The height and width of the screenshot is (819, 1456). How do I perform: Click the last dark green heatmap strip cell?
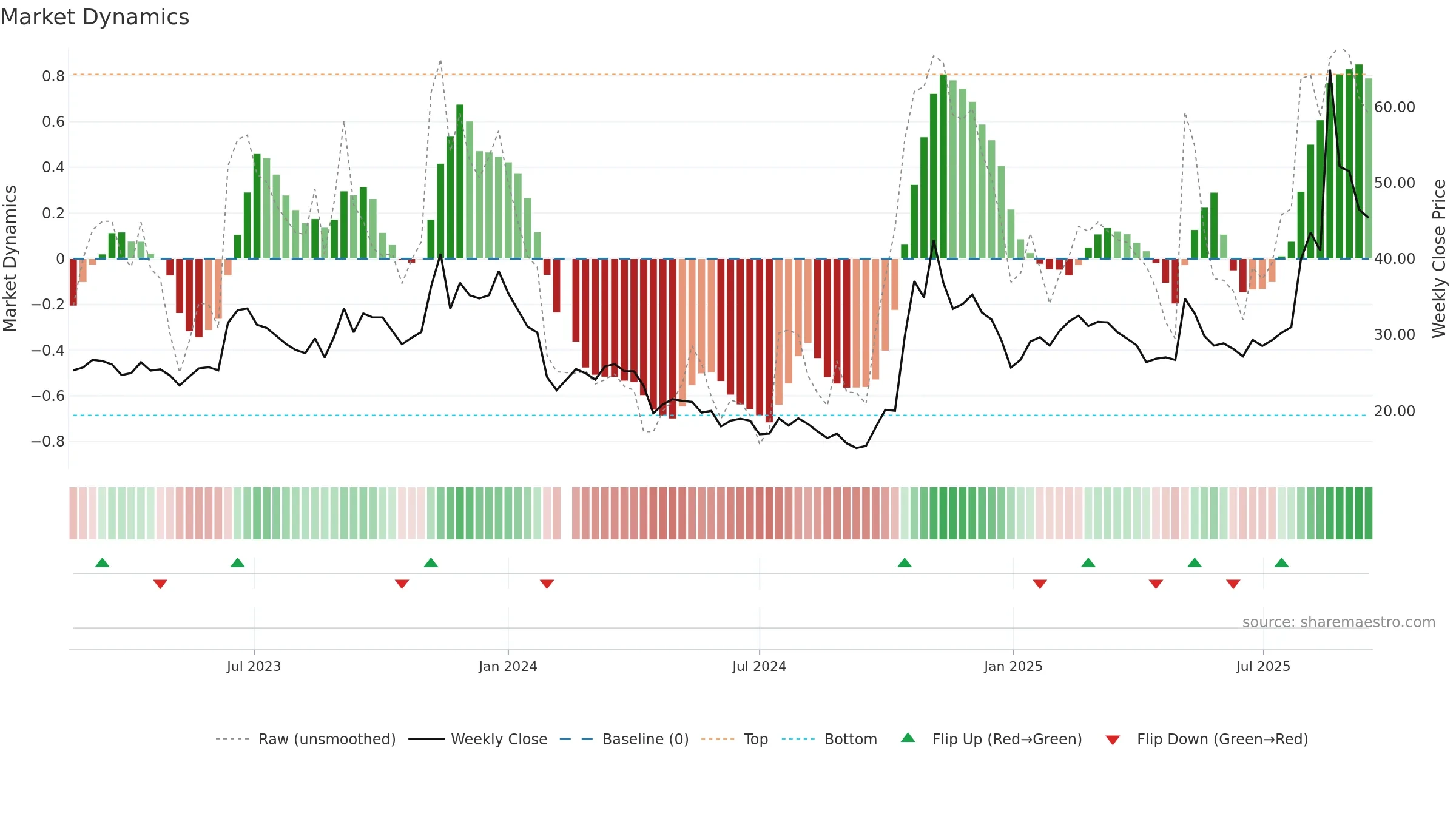click(1368, 513)
